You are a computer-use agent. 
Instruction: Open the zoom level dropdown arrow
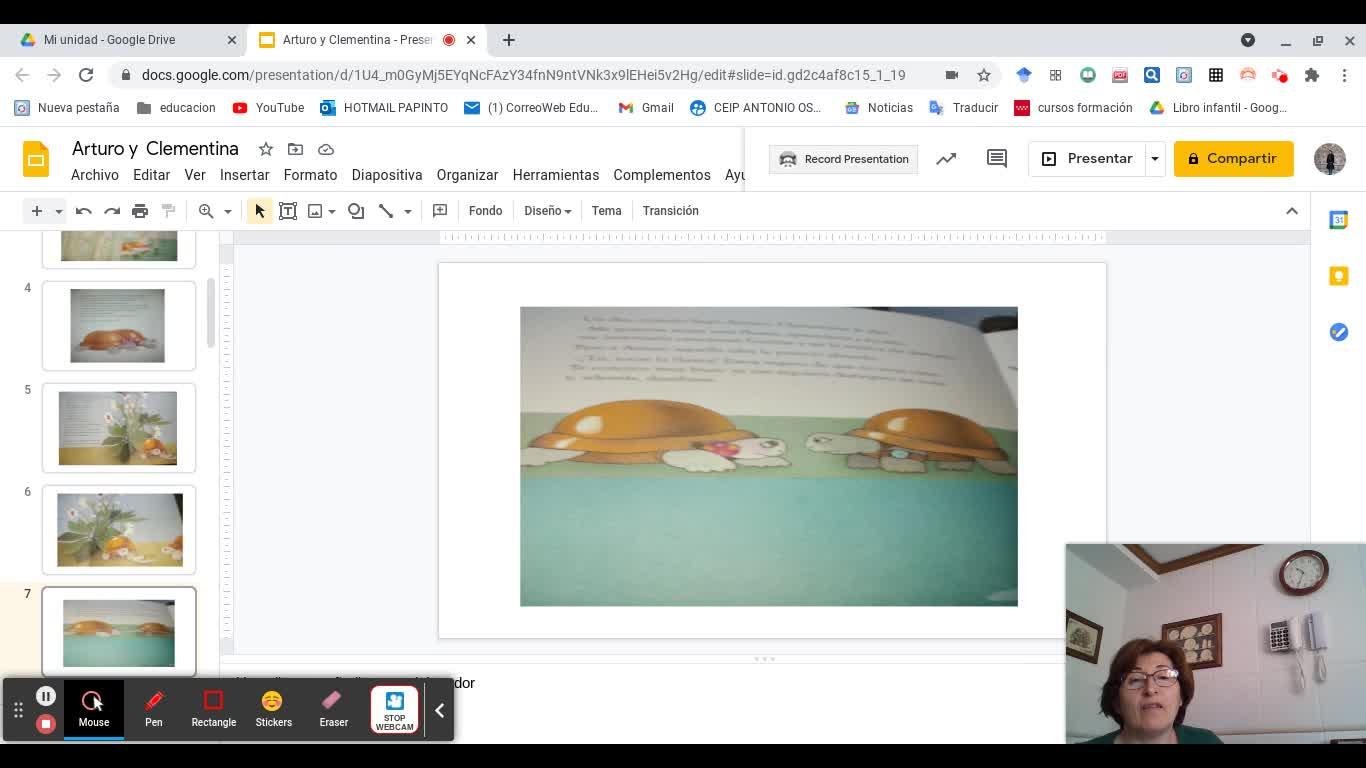227,211
